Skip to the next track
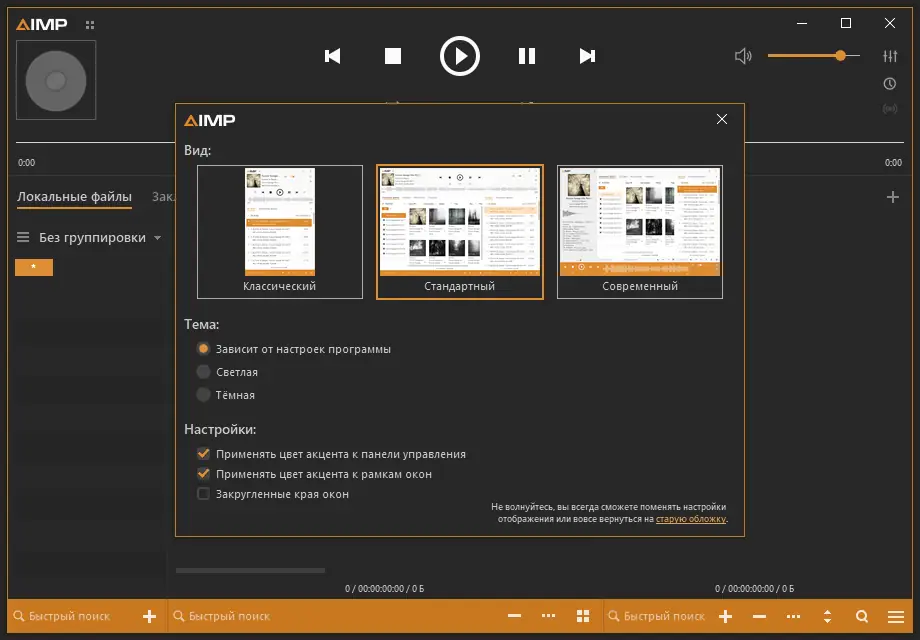The height and width of the screenshot is (640, 920). (587, 56)
